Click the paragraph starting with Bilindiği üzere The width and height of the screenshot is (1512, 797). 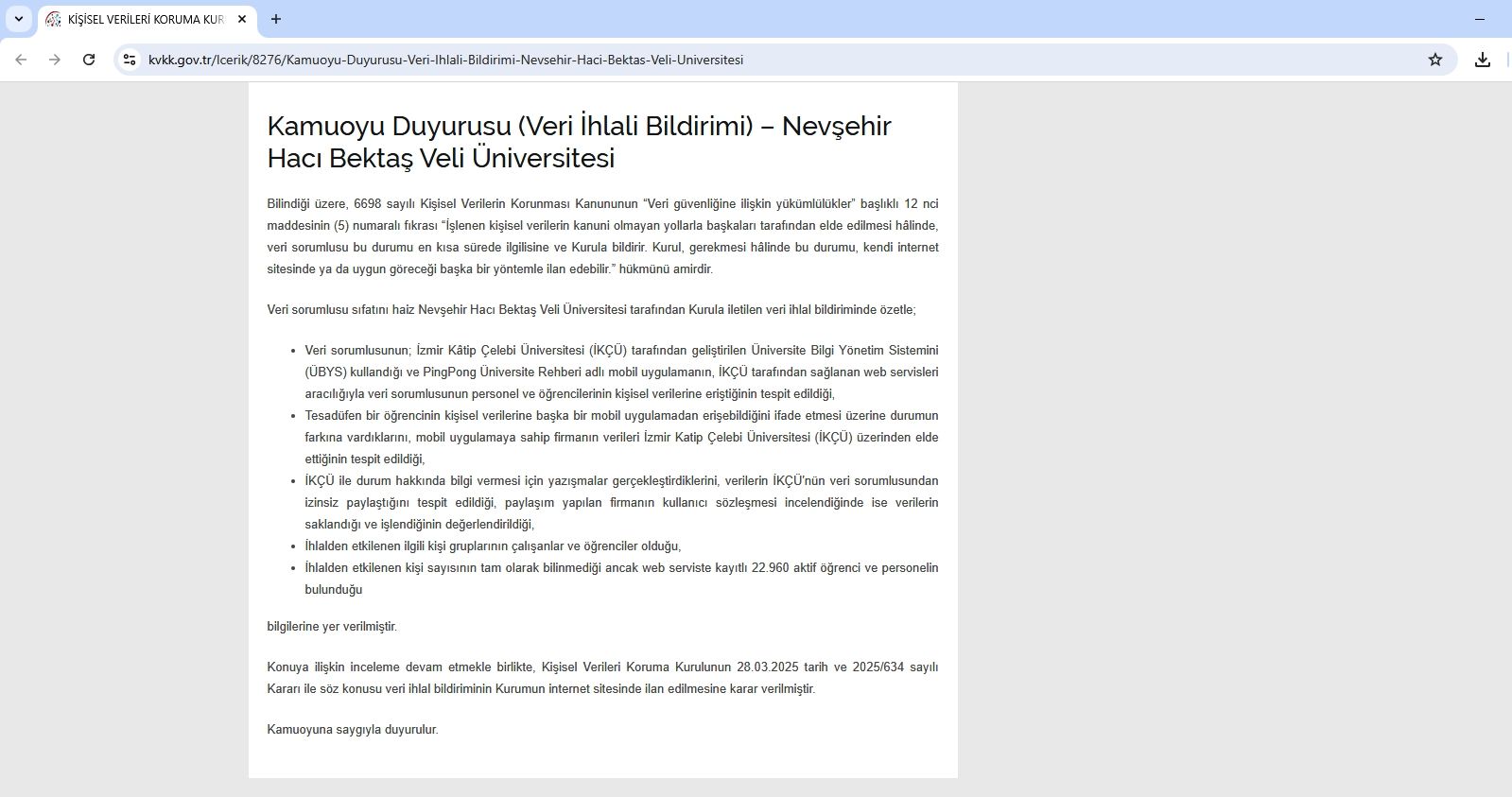point(602,236)
